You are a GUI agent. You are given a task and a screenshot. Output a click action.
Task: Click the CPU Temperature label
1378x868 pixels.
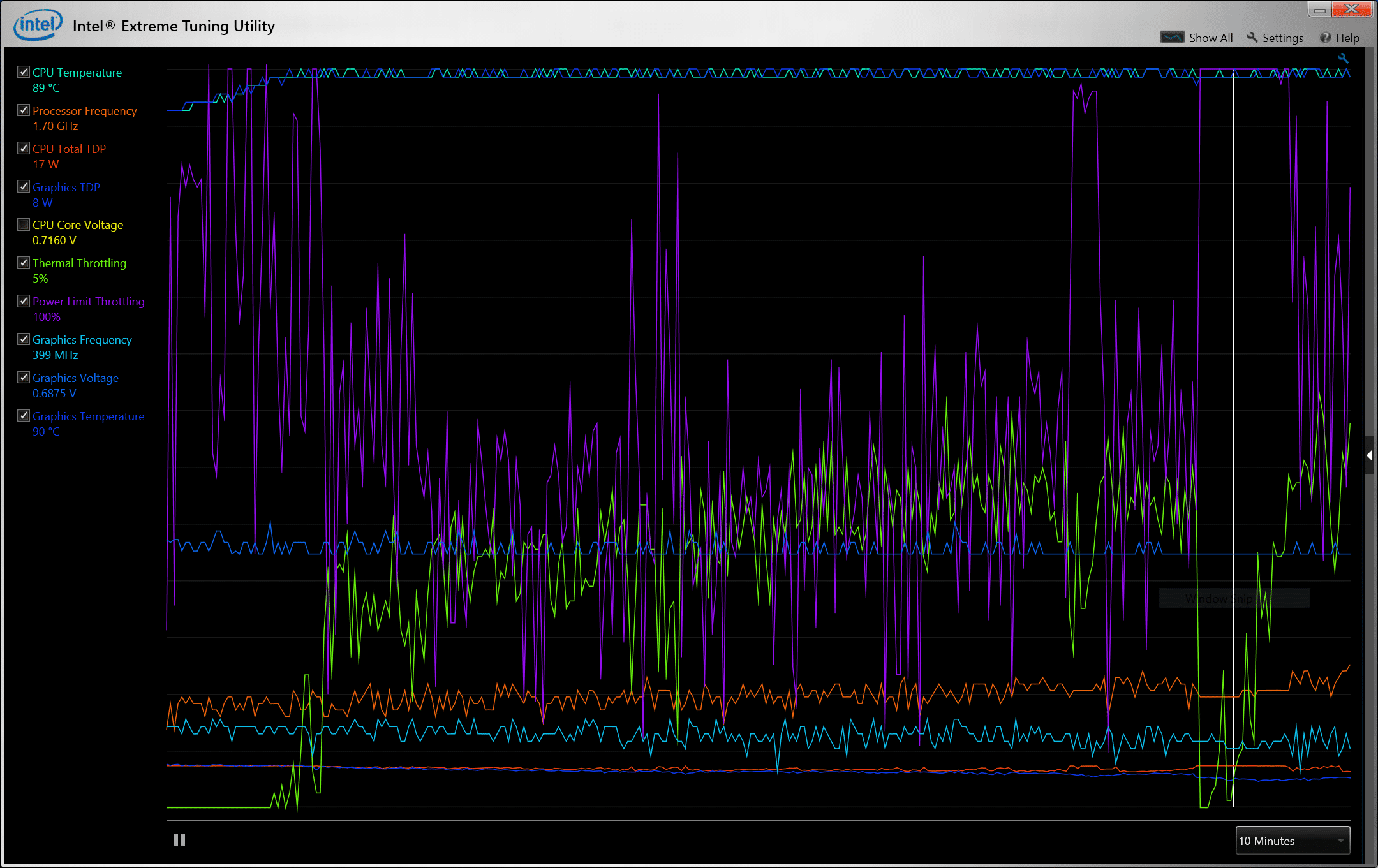[77, 73]
